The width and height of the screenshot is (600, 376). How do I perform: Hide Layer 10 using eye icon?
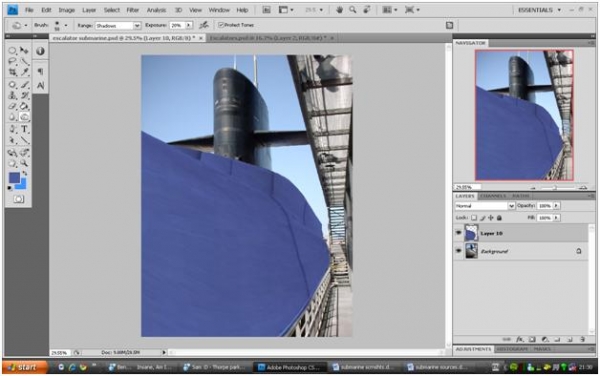[458, 233]
